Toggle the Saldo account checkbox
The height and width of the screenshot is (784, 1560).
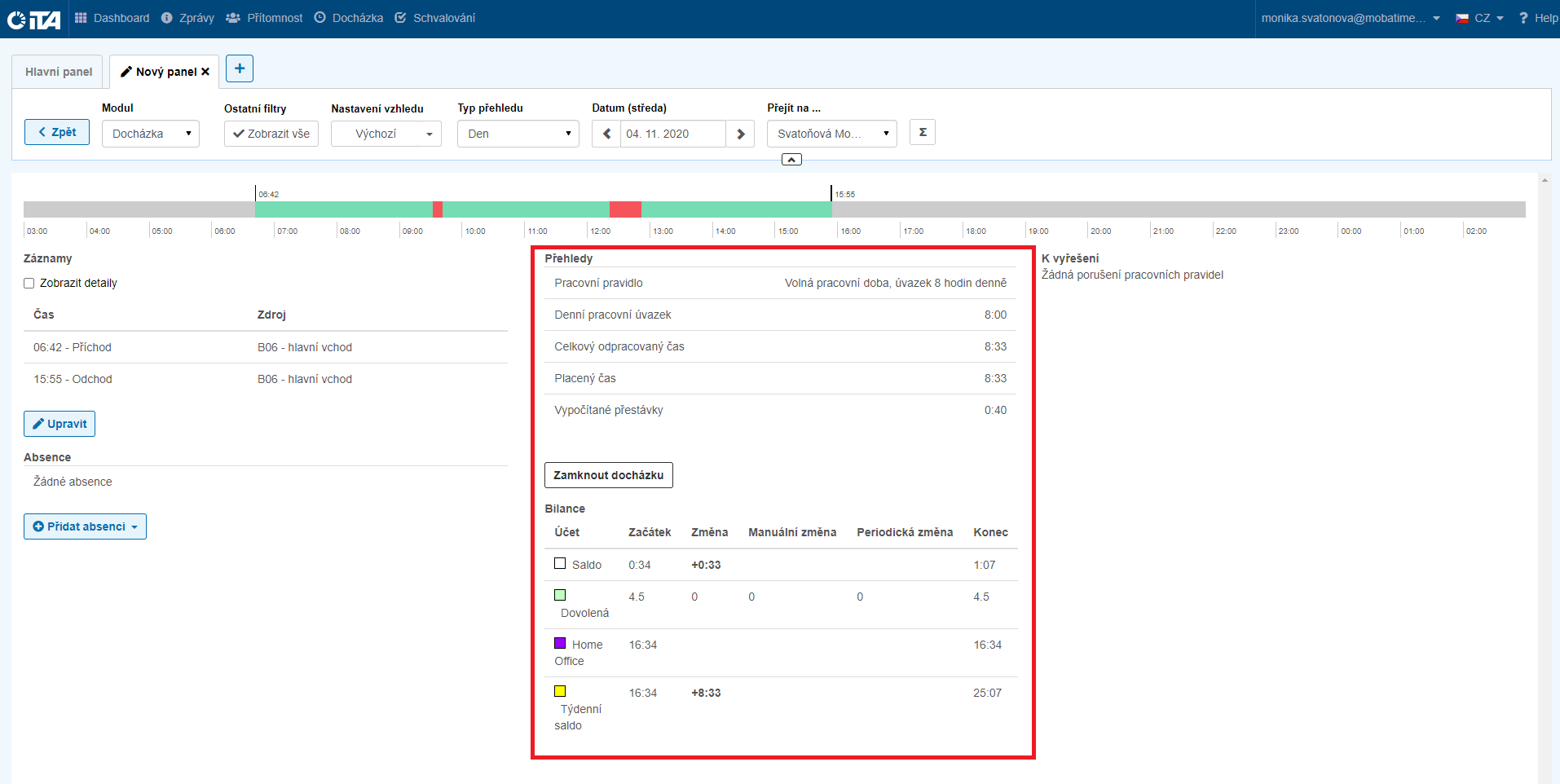coord(560,563)
